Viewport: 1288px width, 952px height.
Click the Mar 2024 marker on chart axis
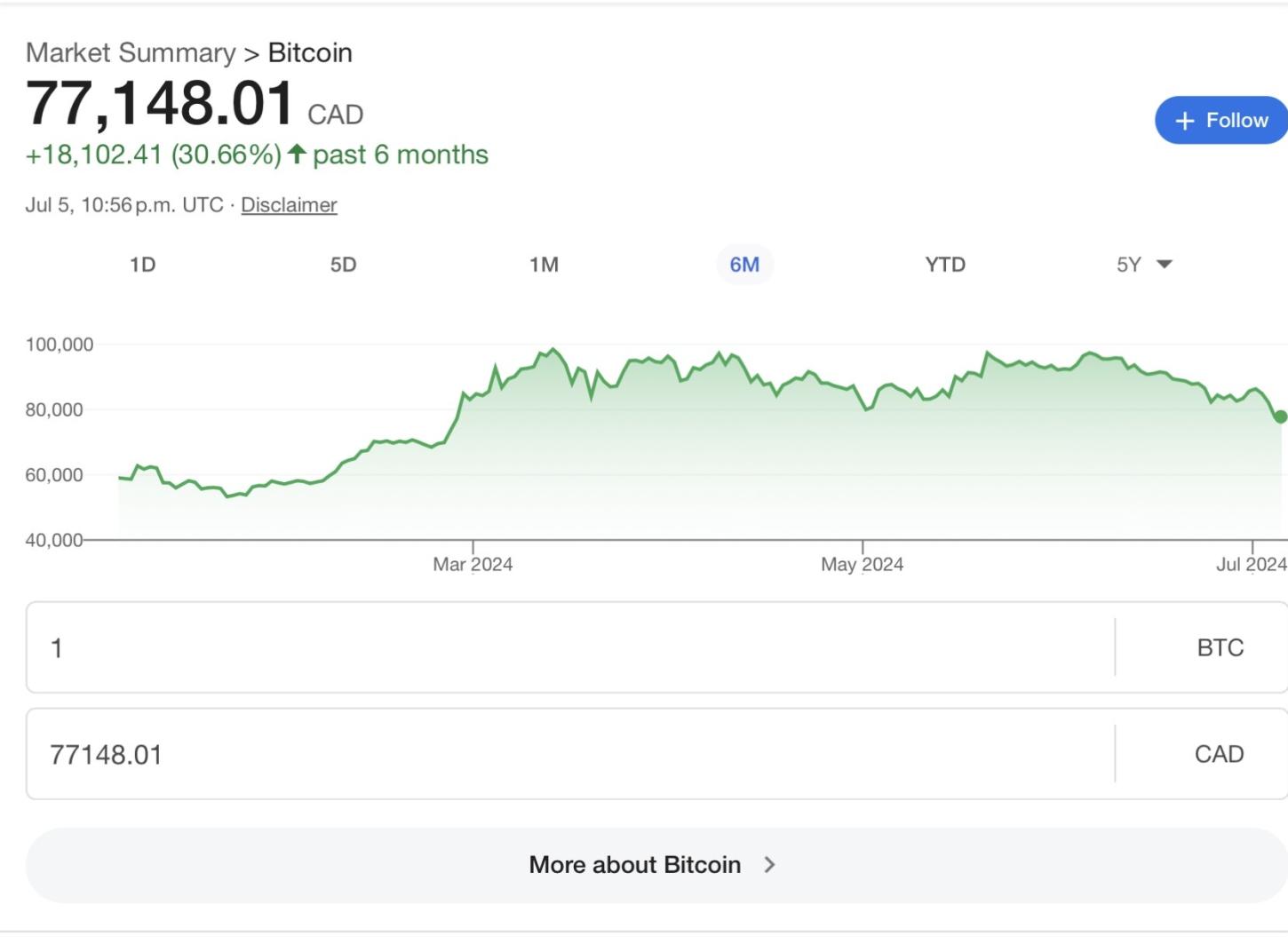point(473,564)
